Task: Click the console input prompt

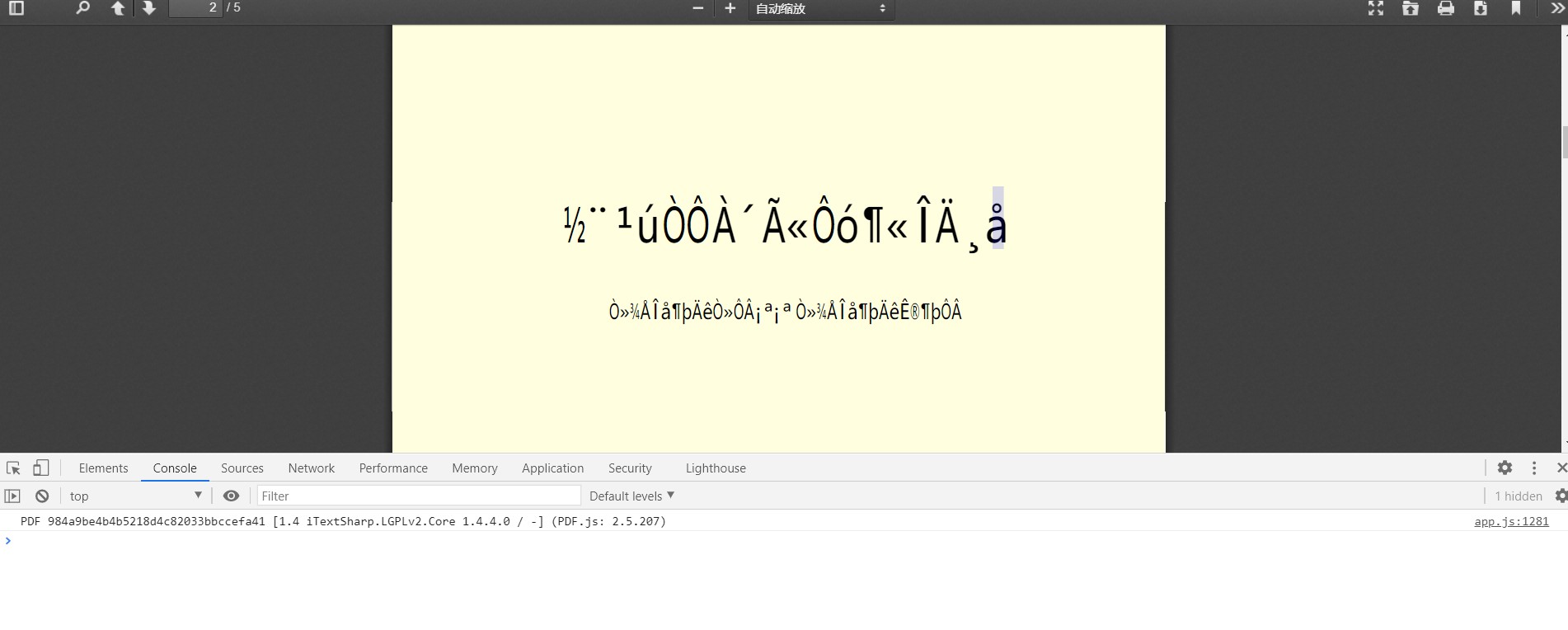Action: (x=783, y=541)
